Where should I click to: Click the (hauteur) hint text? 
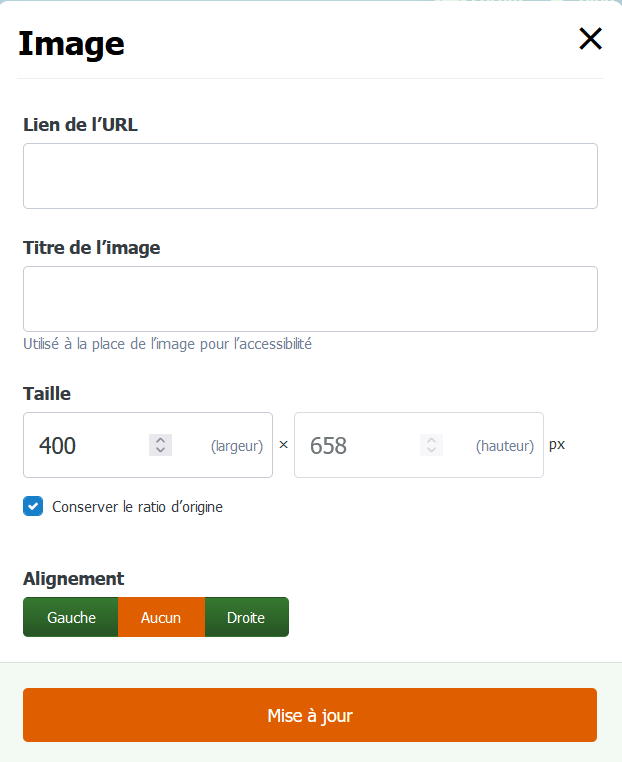(x=505, y=446)
